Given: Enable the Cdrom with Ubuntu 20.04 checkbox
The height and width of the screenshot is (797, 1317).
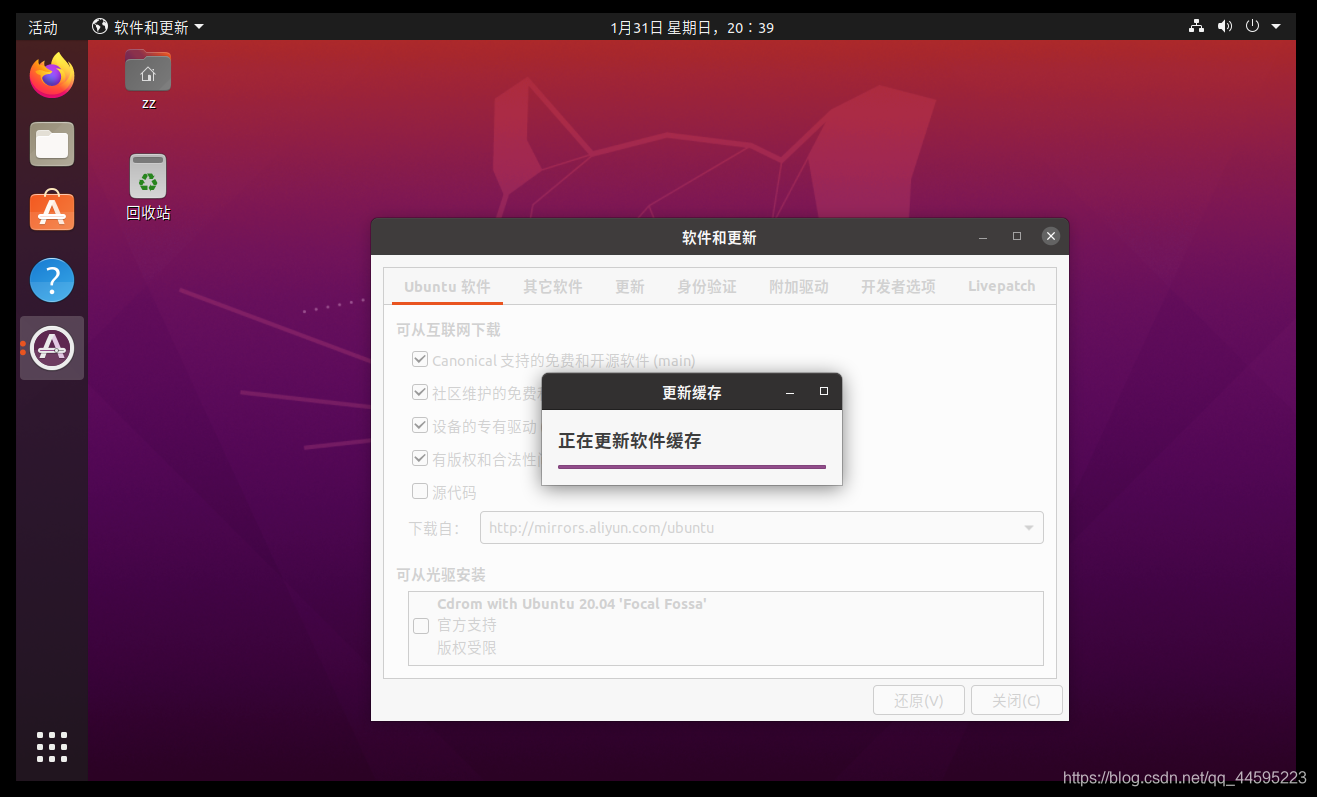Looking at the screenshot, I should pos(421,626).
